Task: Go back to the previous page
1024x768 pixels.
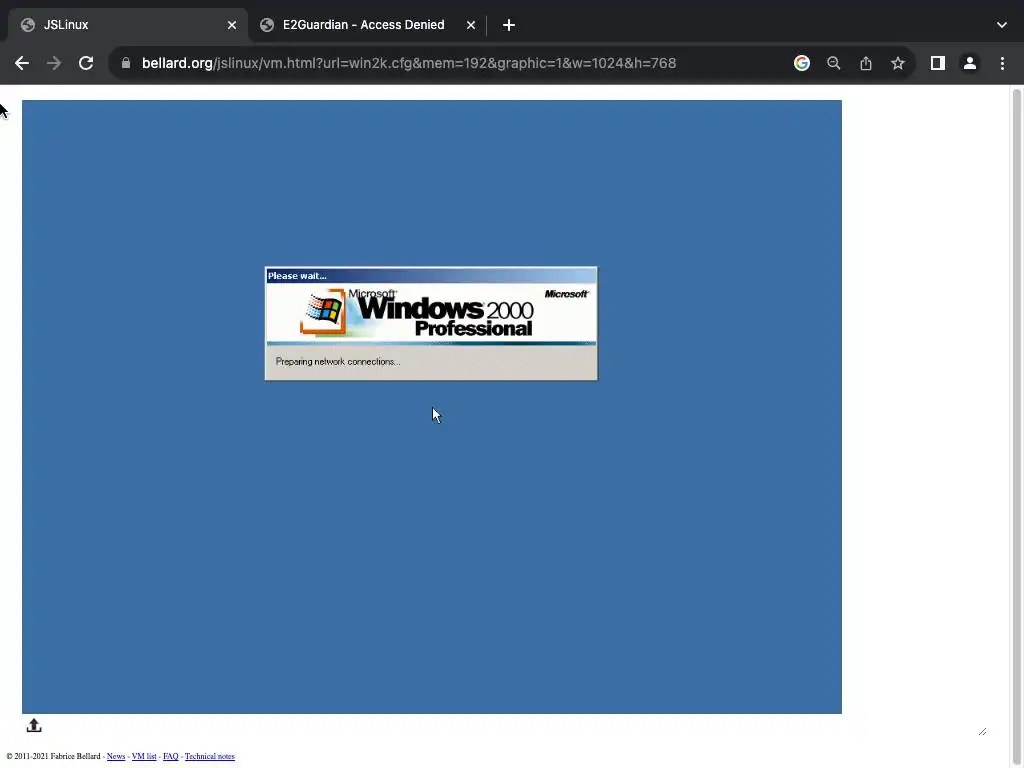Action: point(22,63)
